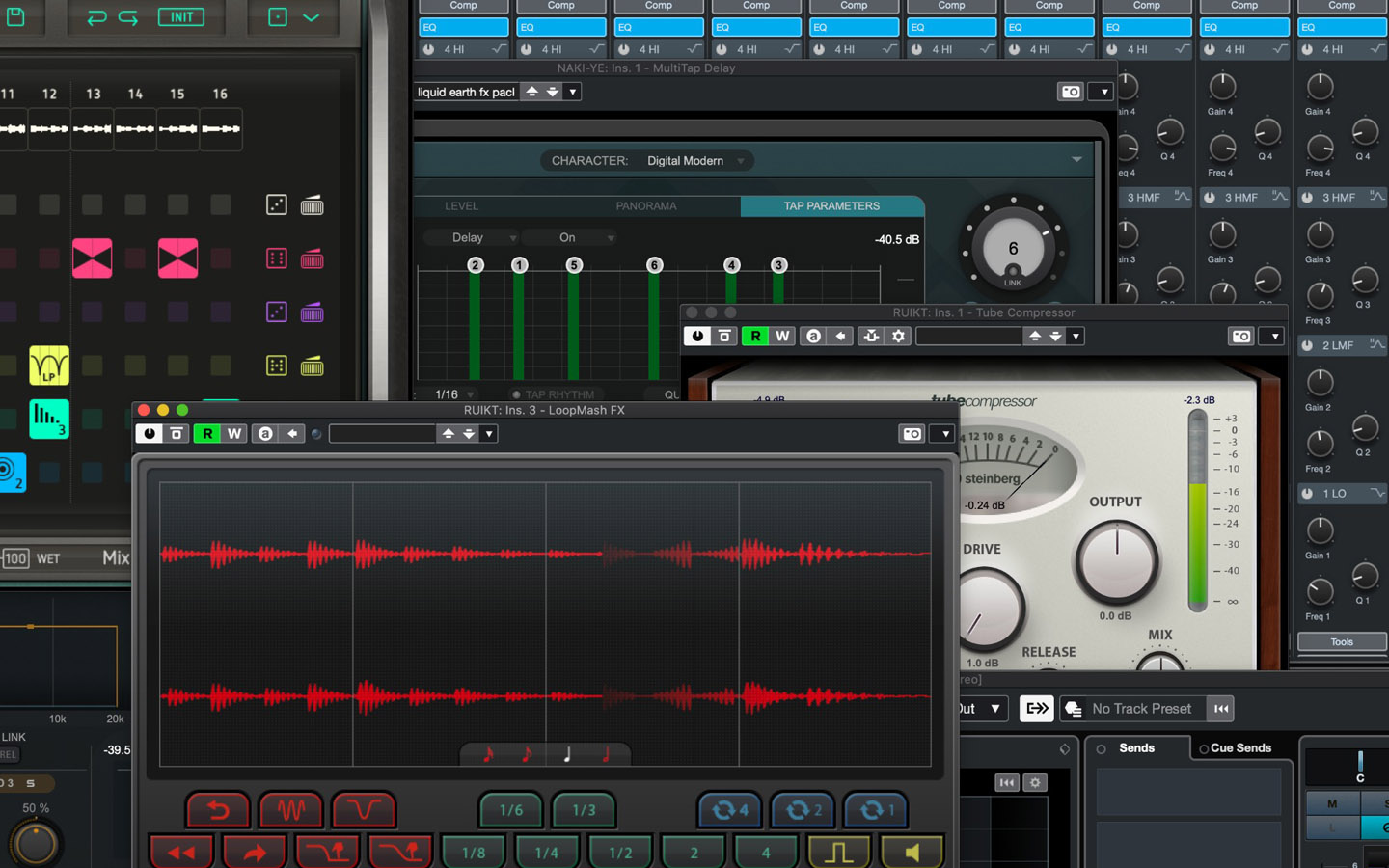This screenshot has width=1389, height=868.
Task: Switch to the Cue Sends tab
Action: click(1240, 747)
